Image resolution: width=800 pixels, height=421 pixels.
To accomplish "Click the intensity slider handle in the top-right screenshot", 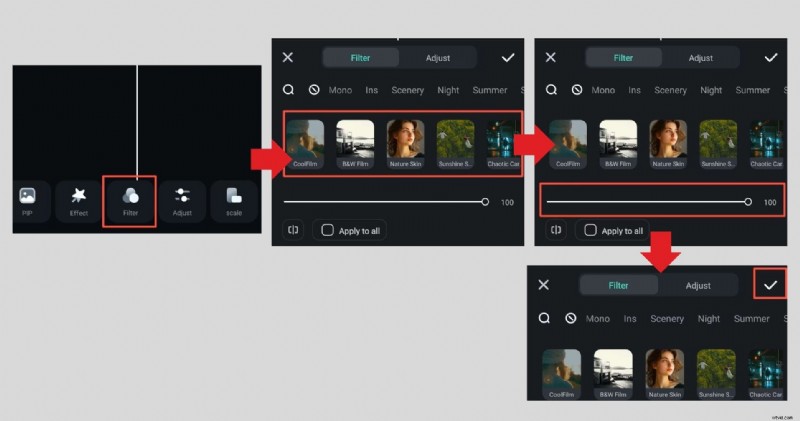I will (747, 202).
